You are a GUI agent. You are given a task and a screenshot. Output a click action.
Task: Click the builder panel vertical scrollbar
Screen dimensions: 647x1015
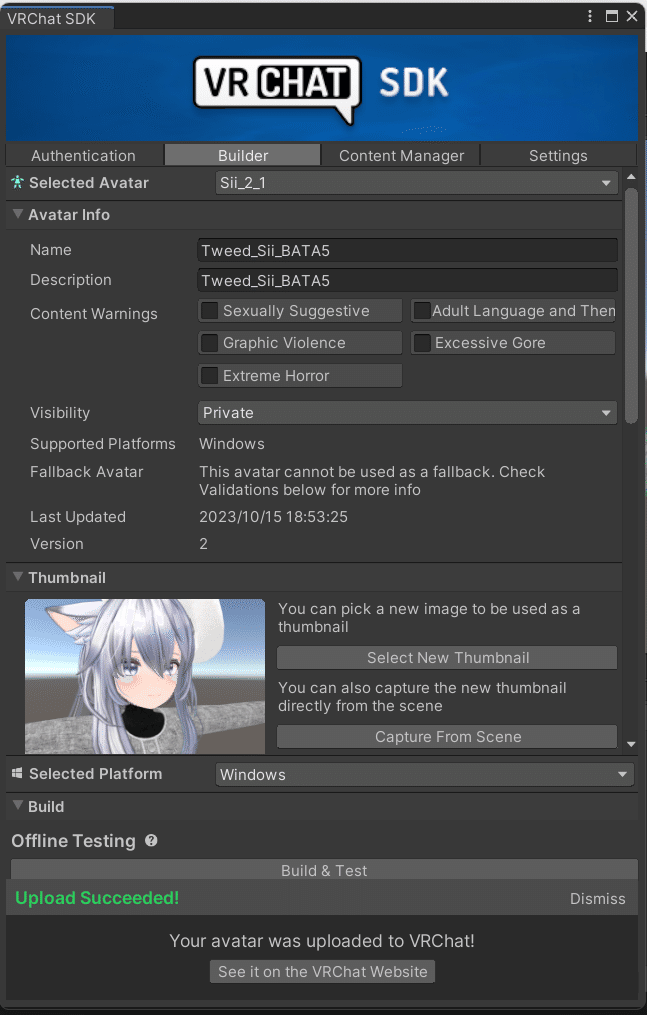pos(631,304)
